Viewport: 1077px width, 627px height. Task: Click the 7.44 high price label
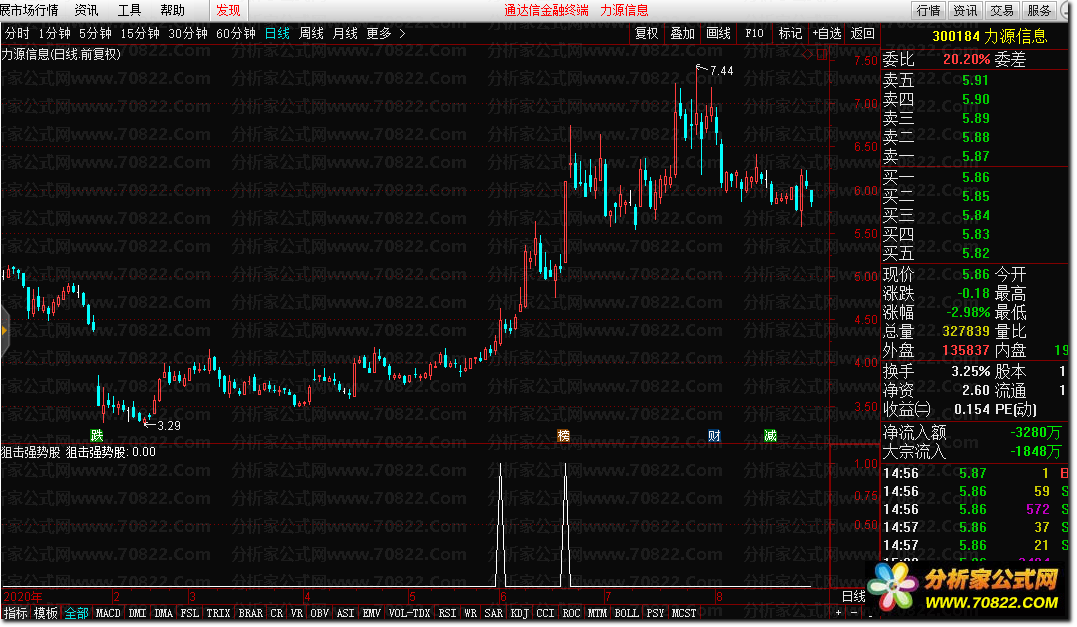coord(721,71)
